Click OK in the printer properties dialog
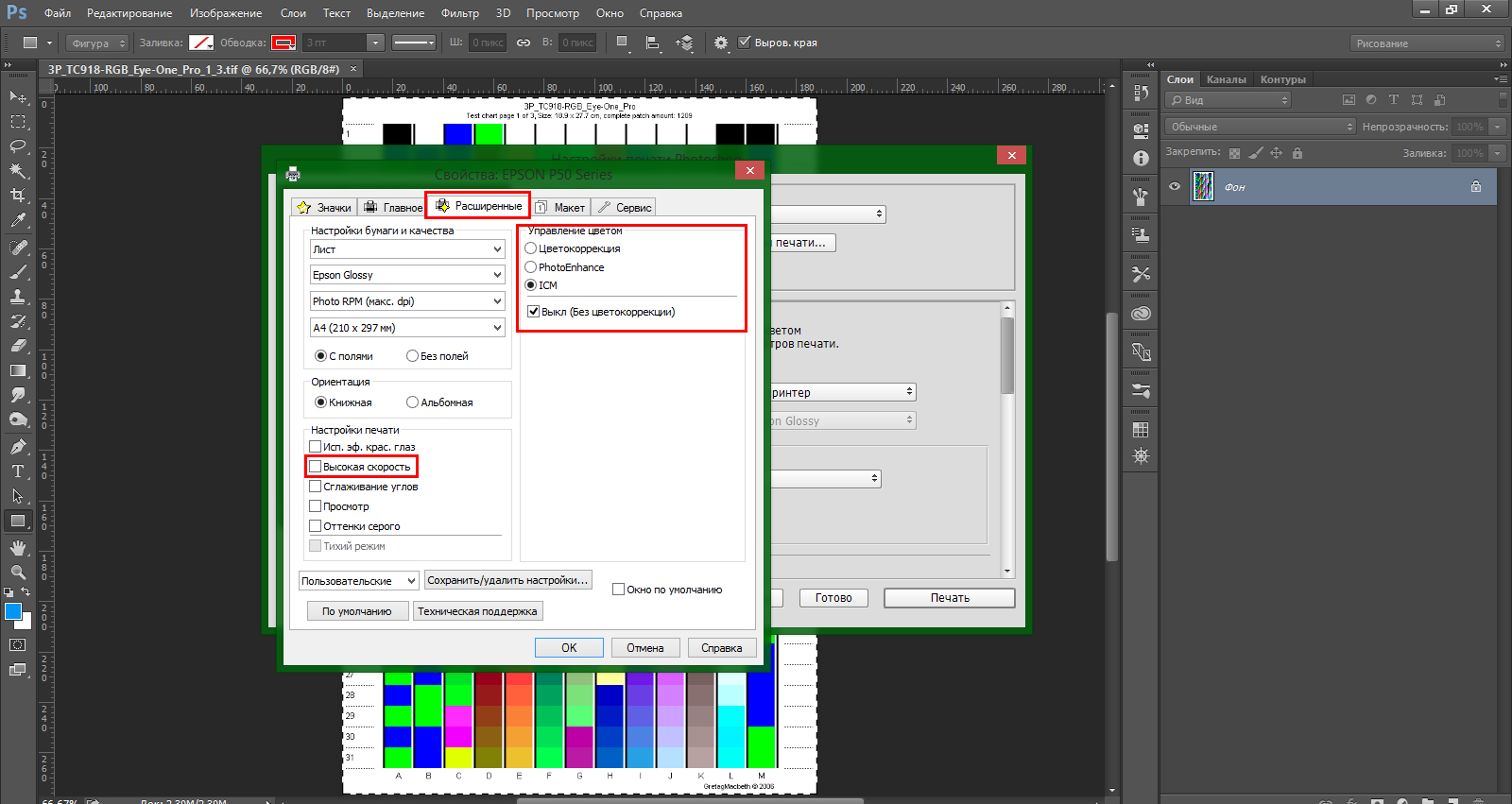Viewport: 1512px width, 804px height. coord(569,648)
